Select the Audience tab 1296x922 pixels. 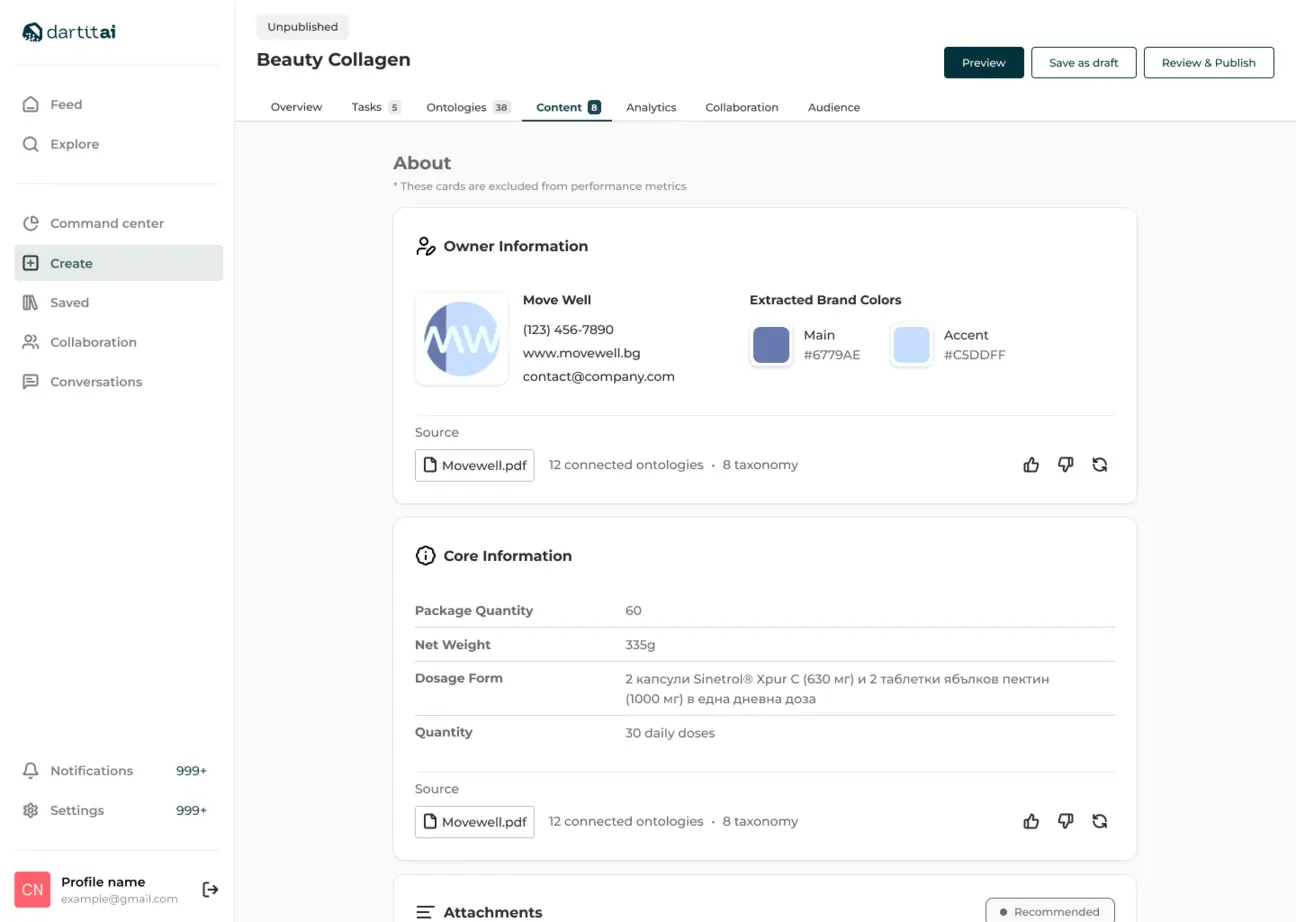coord(833,107)
